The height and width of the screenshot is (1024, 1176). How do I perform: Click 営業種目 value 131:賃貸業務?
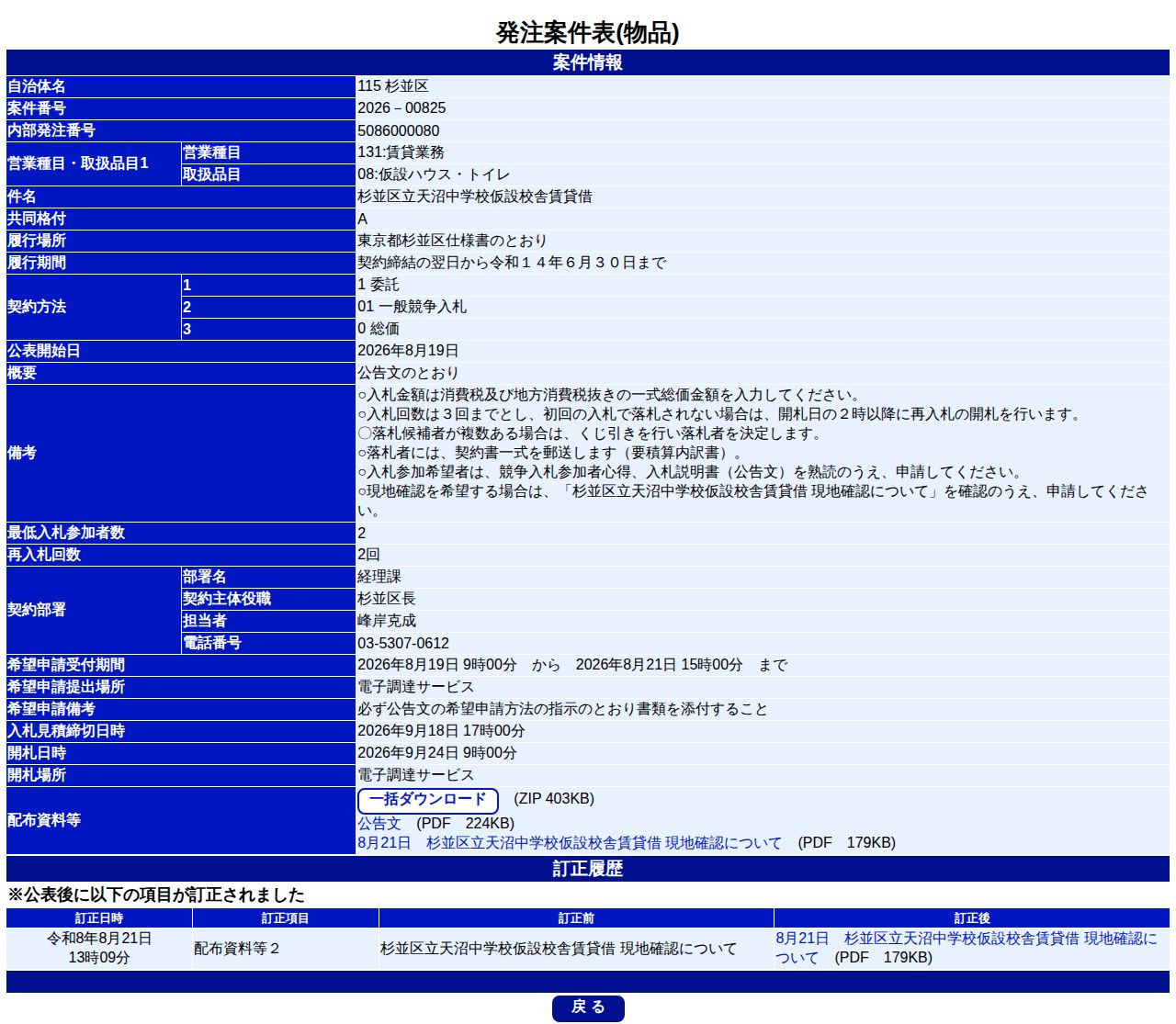click(401, 152)
